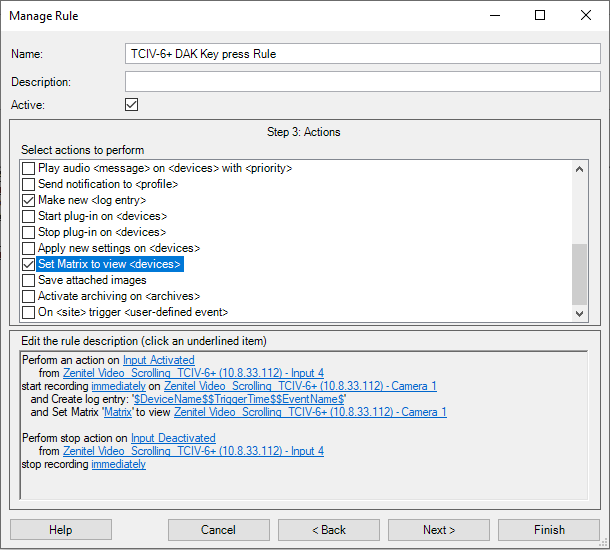The image size is (610, 550).
Task: Uncheck Set Matrix to view devices
Action: coord(29,265)
